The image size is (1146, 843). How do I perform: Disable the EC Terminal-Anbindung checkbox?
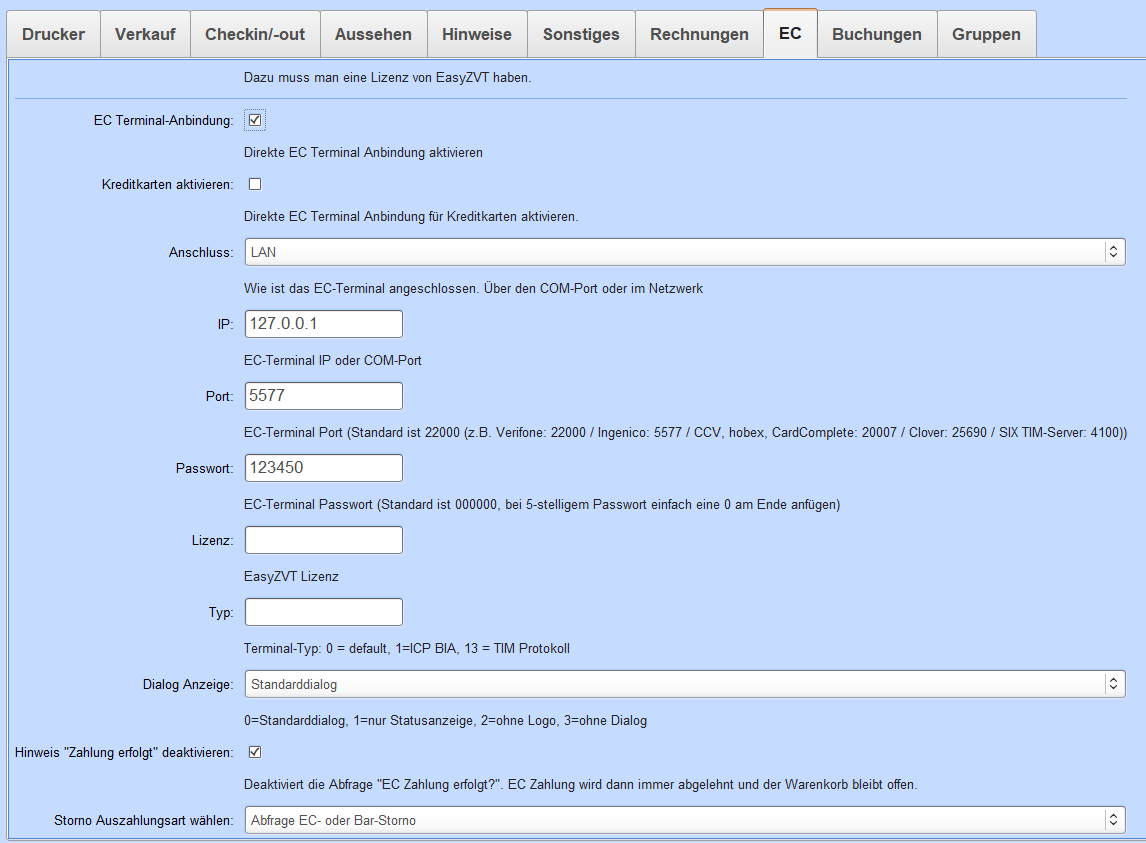coord(255,121)
